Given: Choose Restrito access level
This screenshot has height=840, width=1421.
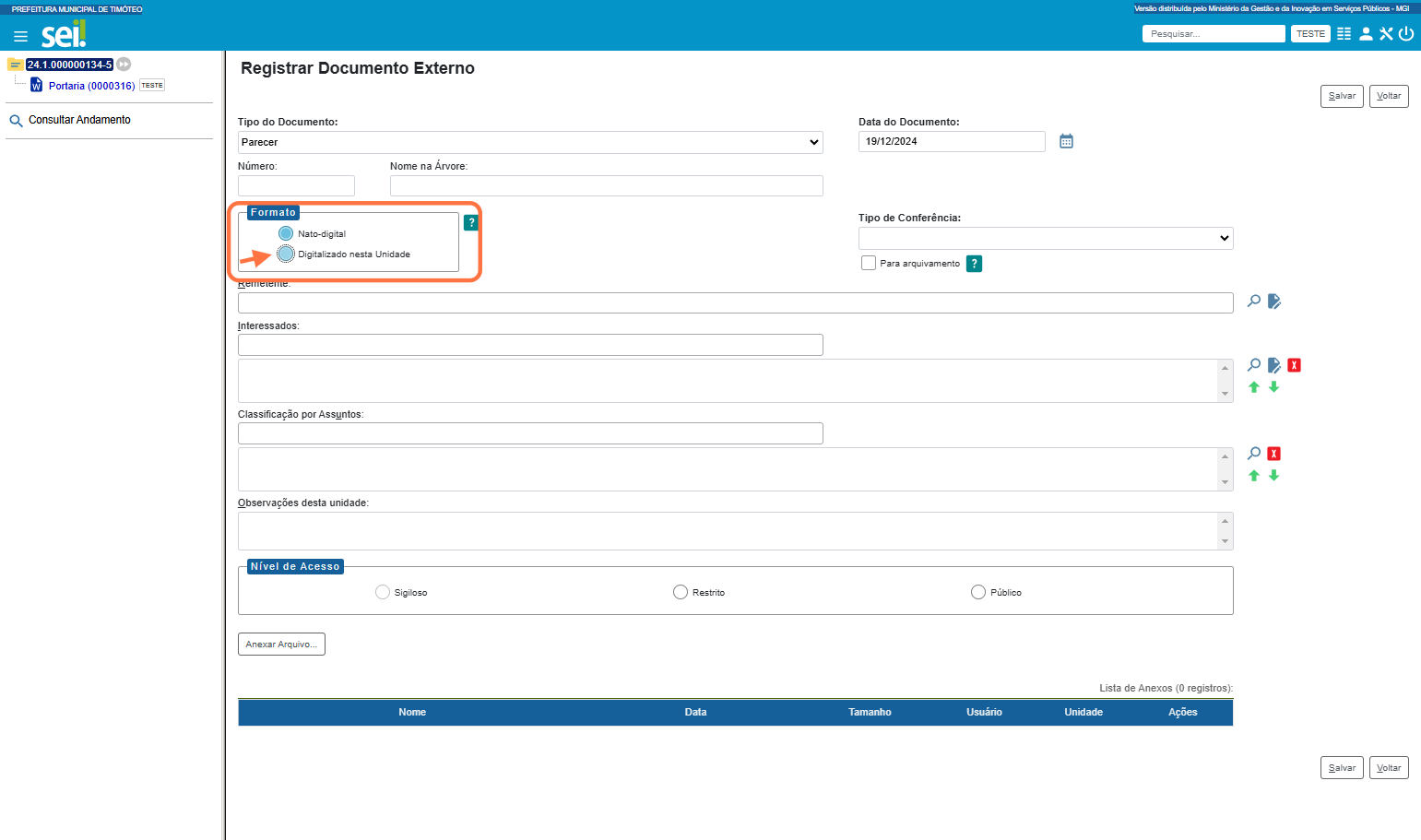Looking at the screenshot, I should [681, 592].
